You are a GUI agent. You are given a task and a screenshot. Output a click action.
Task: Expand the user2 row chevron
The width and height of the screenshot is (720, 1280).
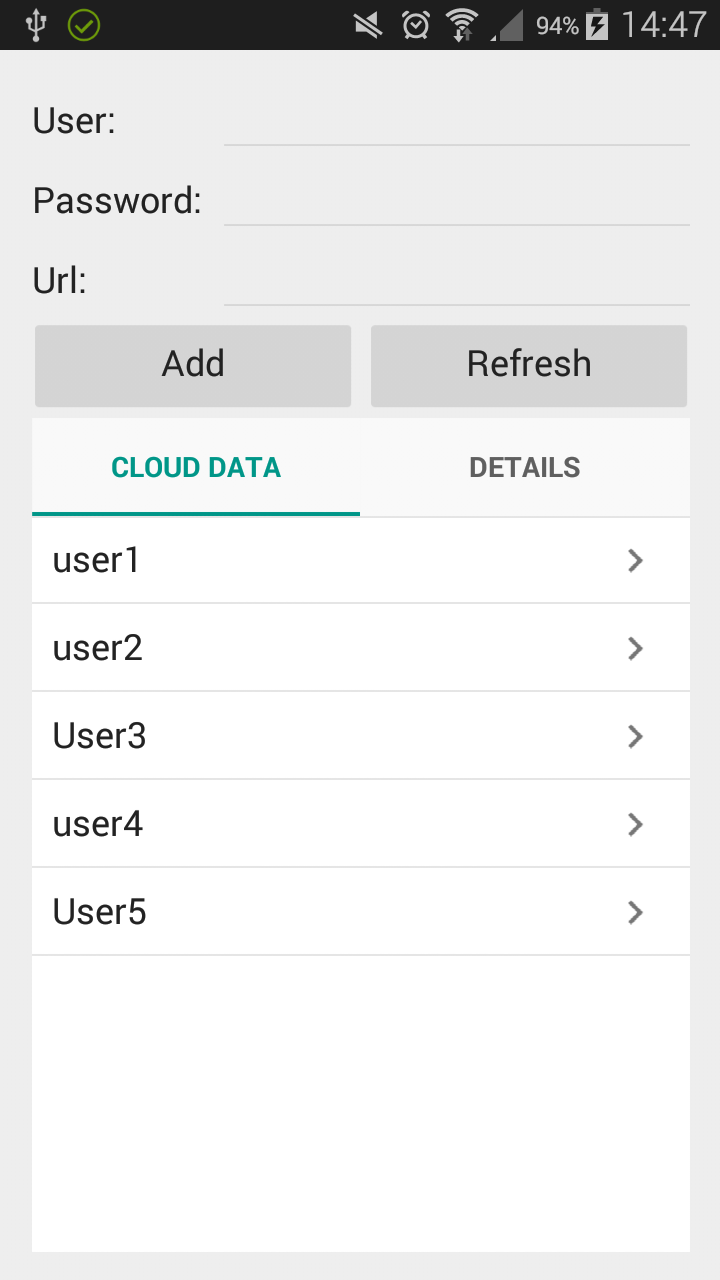(x=634, y=649)
